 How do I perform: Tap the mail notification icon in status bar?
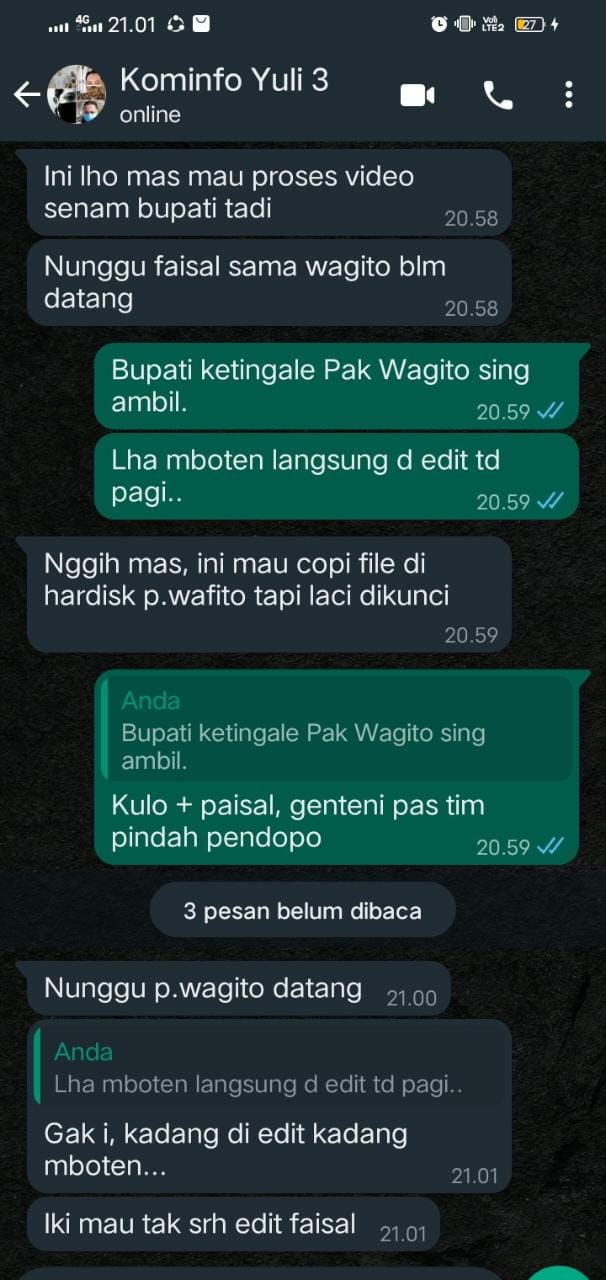[x=202, y=24]
